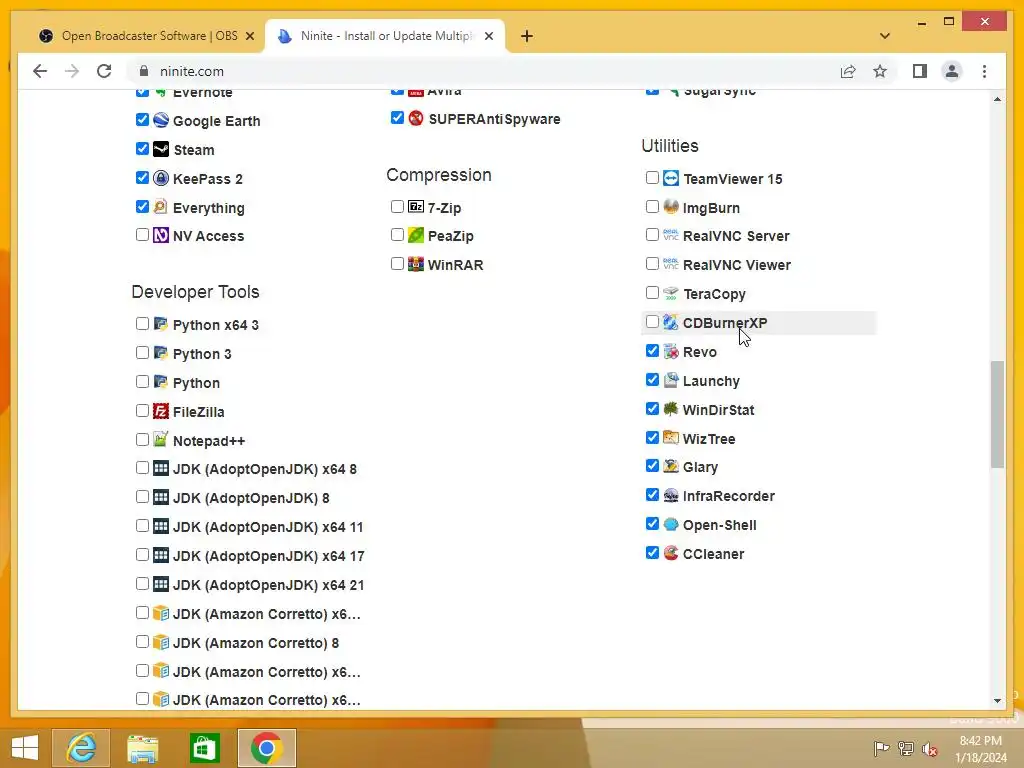This screenshot has height=768, width=1024.
Task: Open File Explorer from the taskbar
Action: (142, 748)
